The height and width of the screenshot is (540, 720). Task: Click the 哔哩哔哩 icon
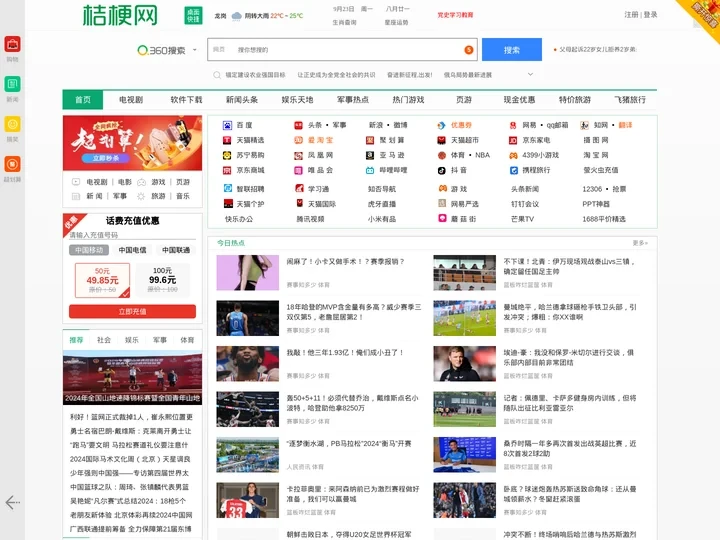pos(370,170)
